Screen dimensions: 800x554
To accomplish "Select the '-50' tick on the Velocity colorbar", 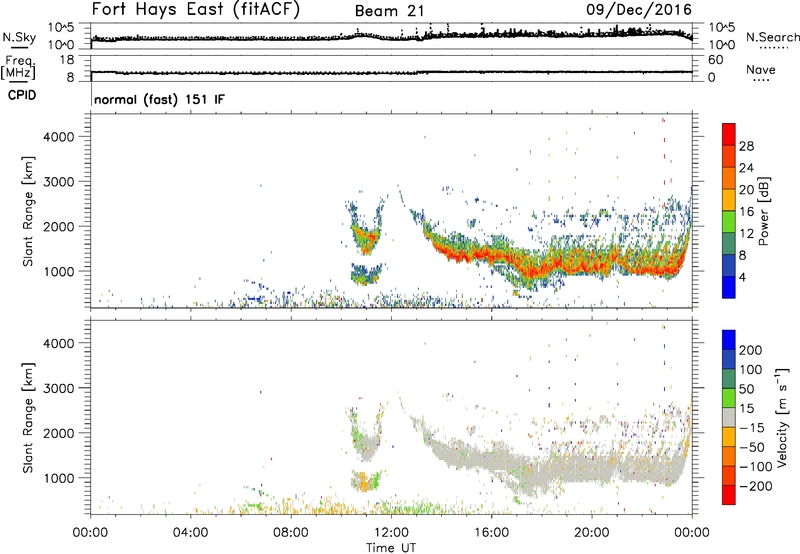I will pyautogui.click(x=752, y=447).
